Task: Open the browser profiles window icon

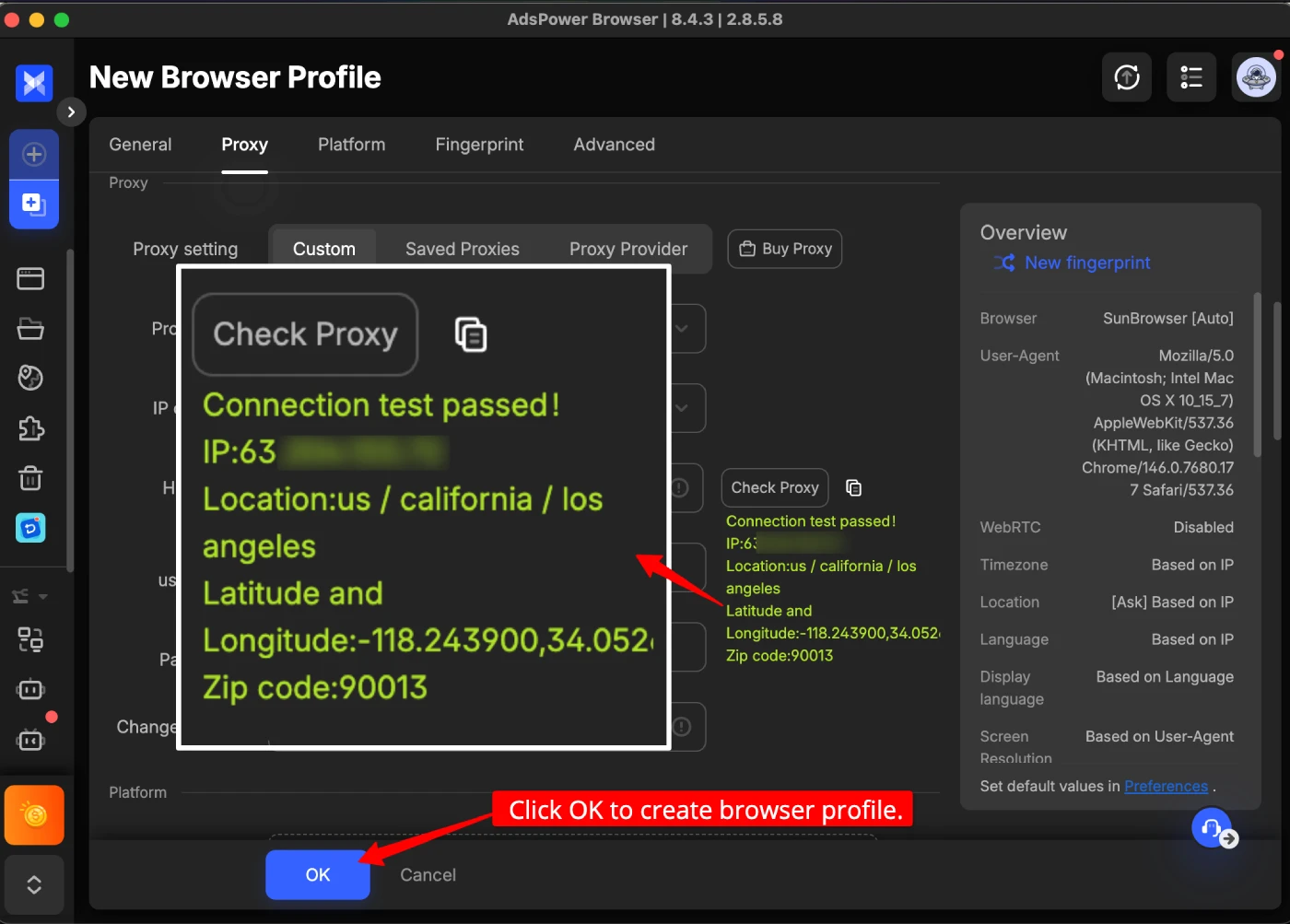Action: click(30, 278)
